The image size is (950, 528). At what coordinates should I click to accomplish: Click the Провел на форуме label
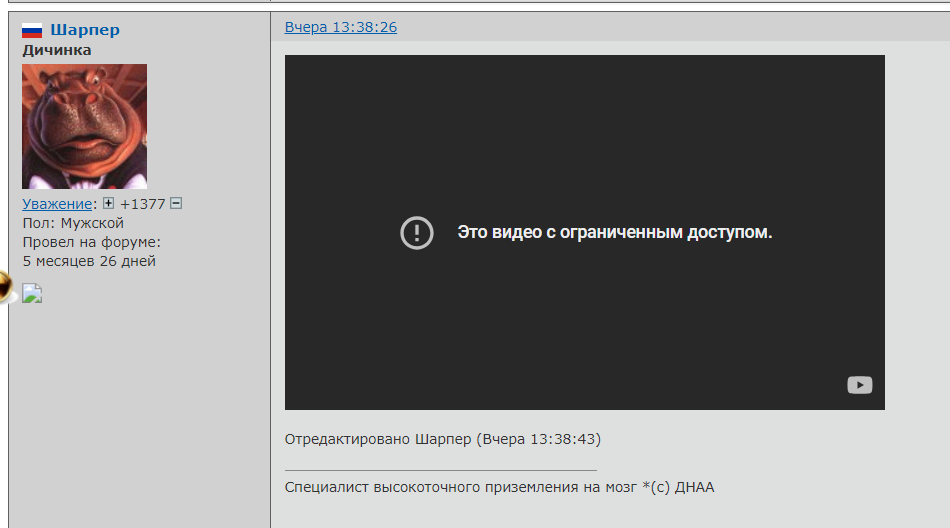pyautogui.click(x=91, y=242)
